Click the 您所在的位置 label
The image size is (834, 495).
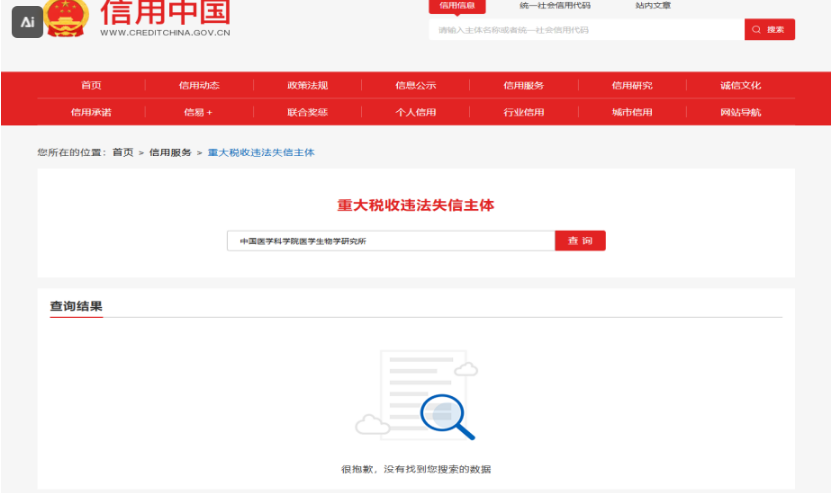pyautogui.click(x=72, y=153)
